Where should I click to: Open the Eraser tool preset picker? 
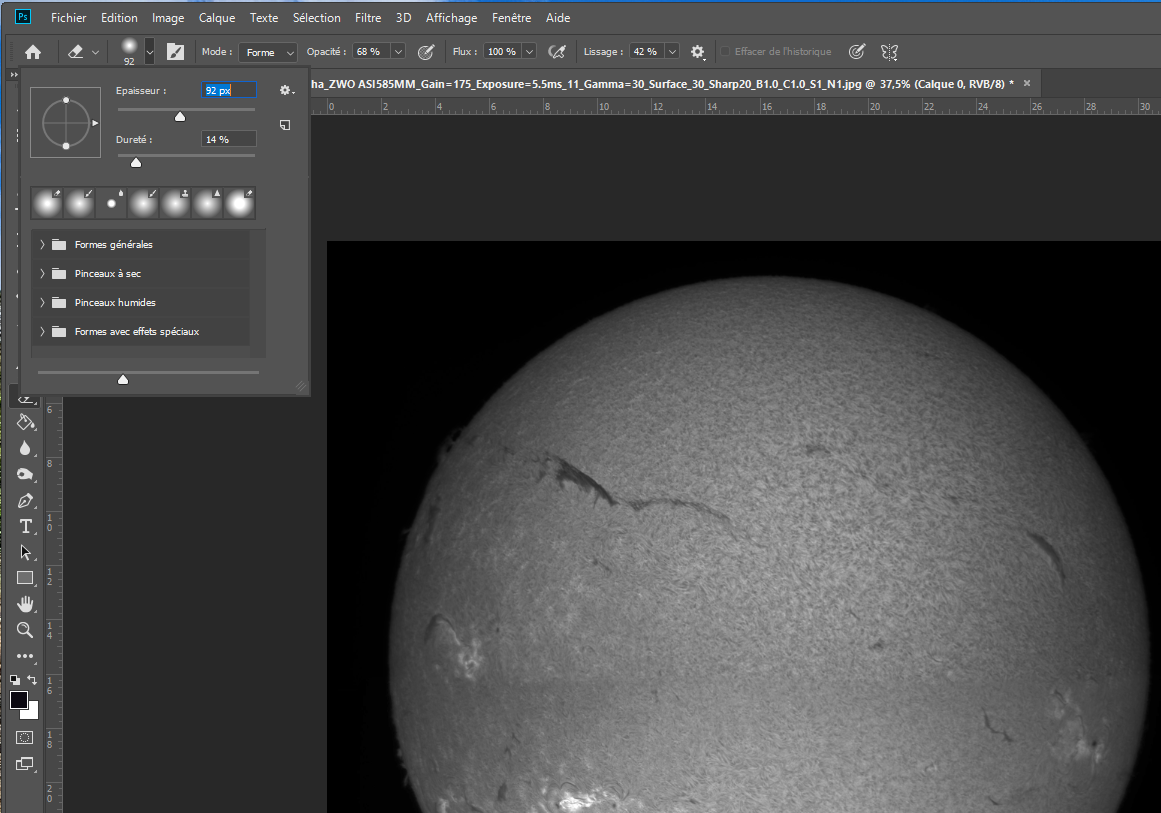[83, 52]
